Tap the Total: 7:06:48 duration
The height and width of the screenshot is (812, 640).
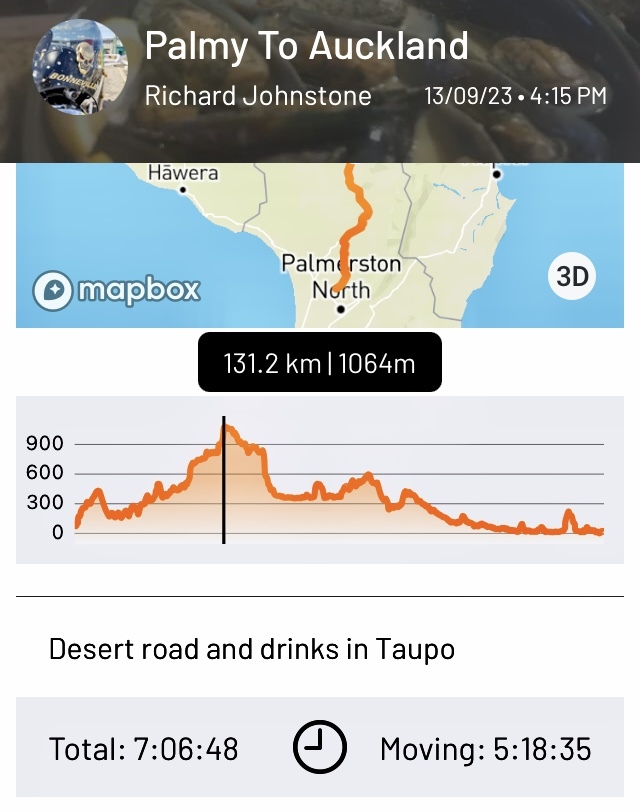[144, 748]
